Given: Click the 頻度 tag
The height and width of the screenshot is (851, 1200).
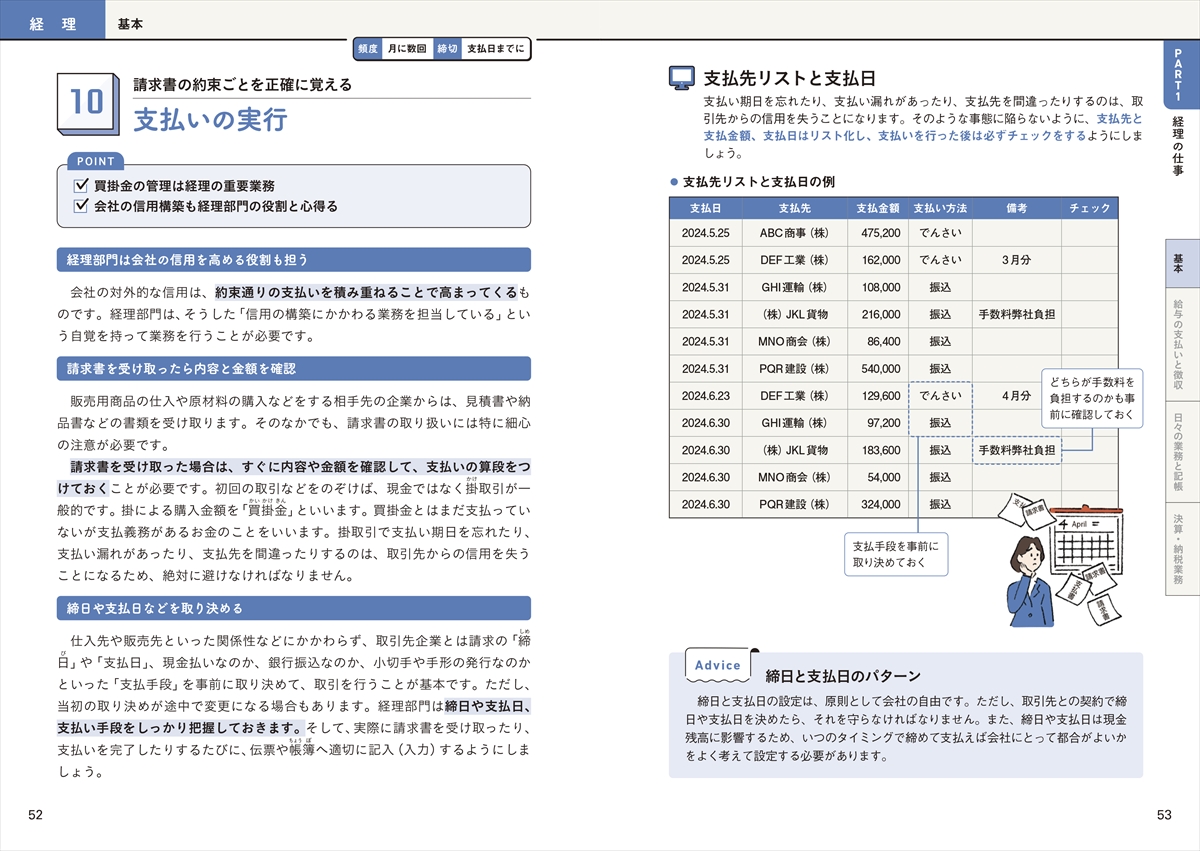Looking at the screenshot, I should pos(367,49).
